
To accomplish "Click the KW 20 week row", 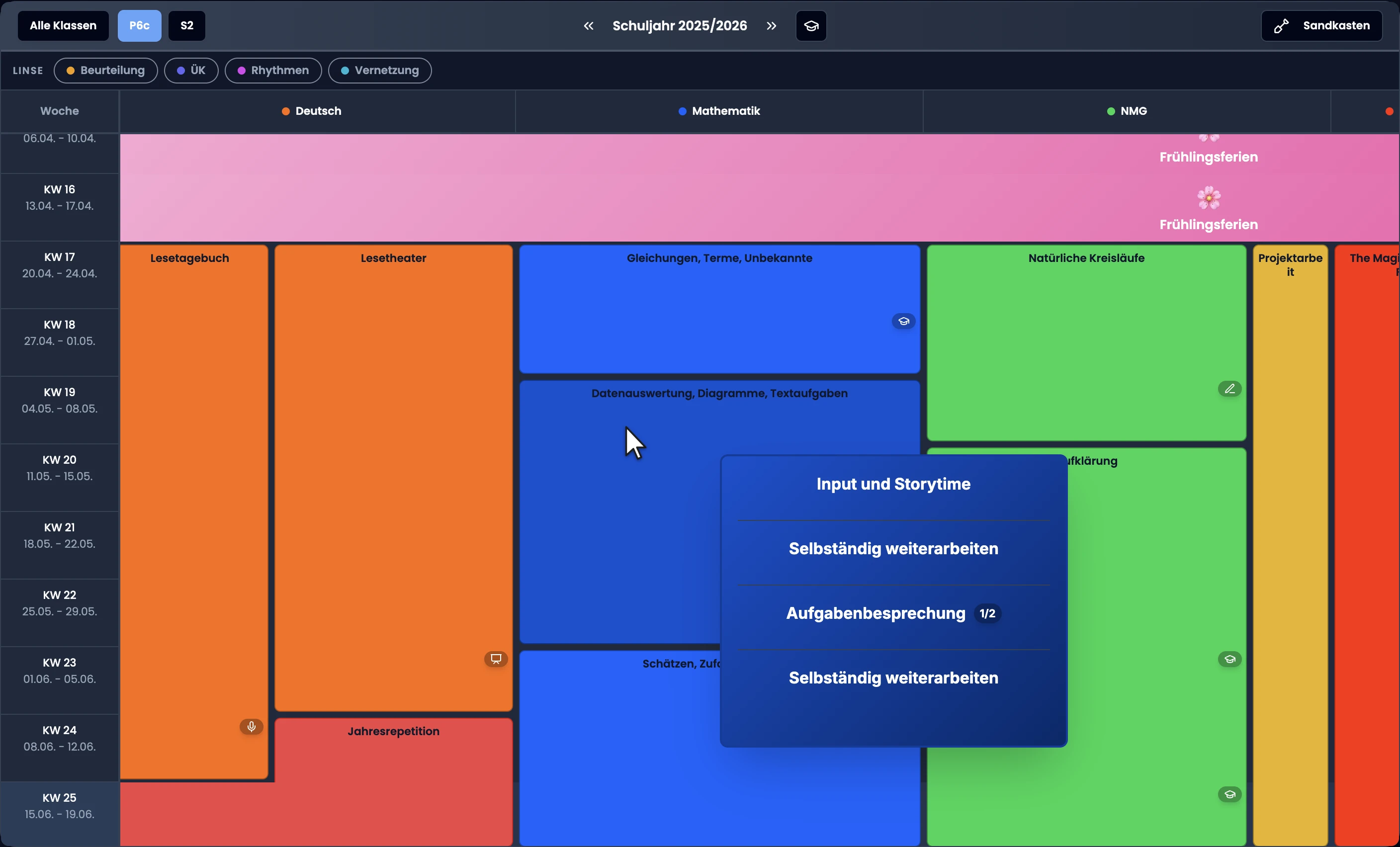I will (60, 478).
